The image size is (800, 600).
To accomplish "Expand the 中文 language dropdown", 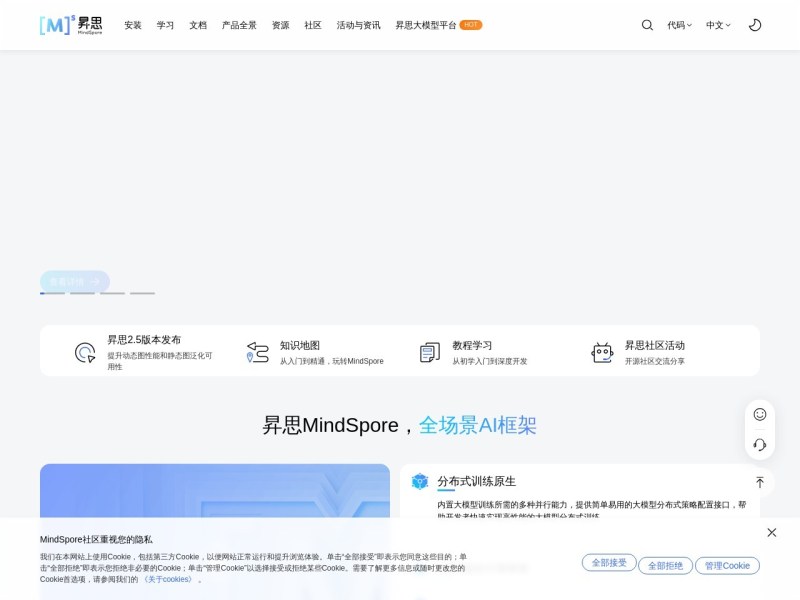I will point(718,25).
